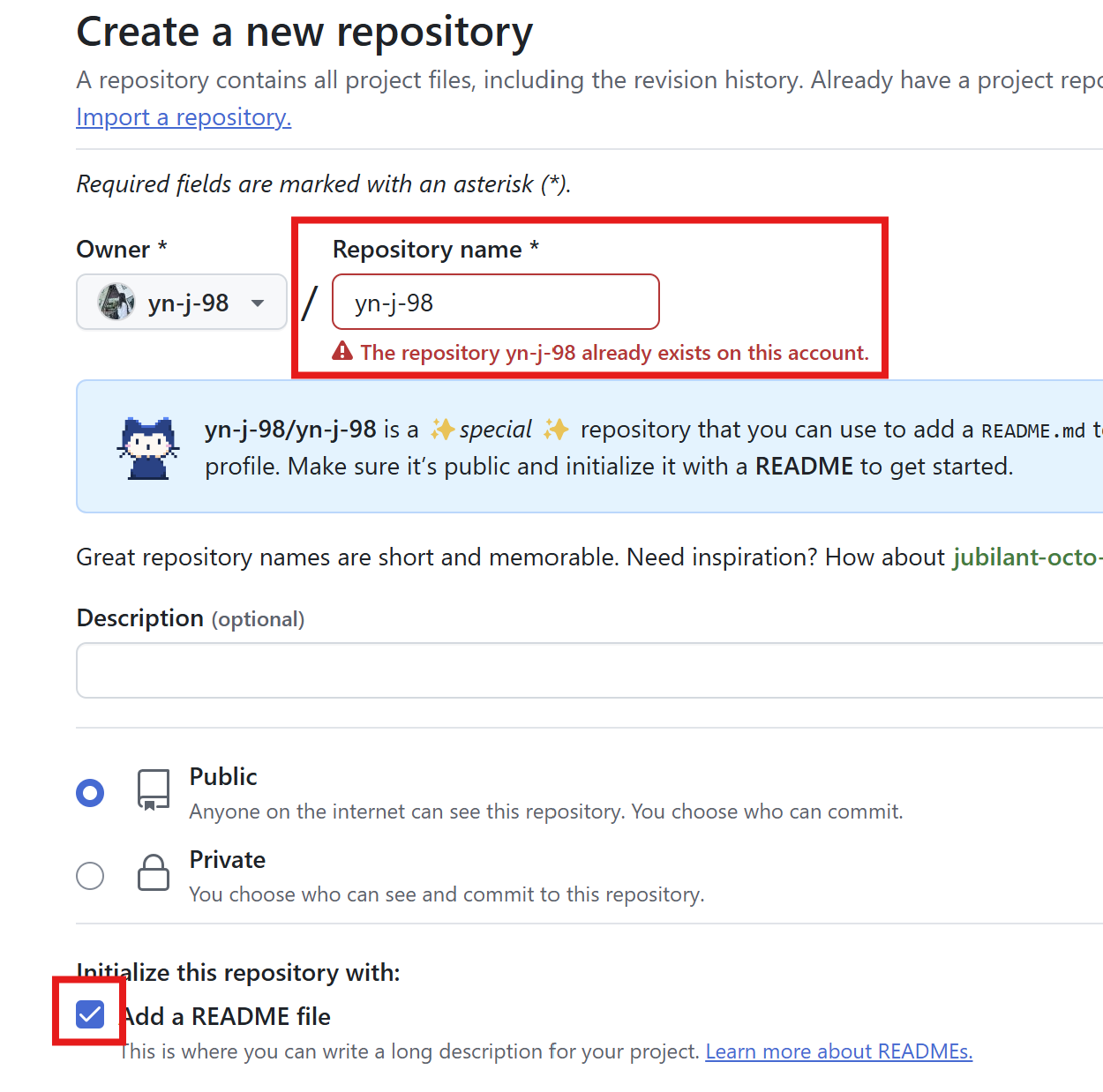Click the Public repository book icon
The width and height of the screenshot is (1103, 1092).
[x=154, y=789]
